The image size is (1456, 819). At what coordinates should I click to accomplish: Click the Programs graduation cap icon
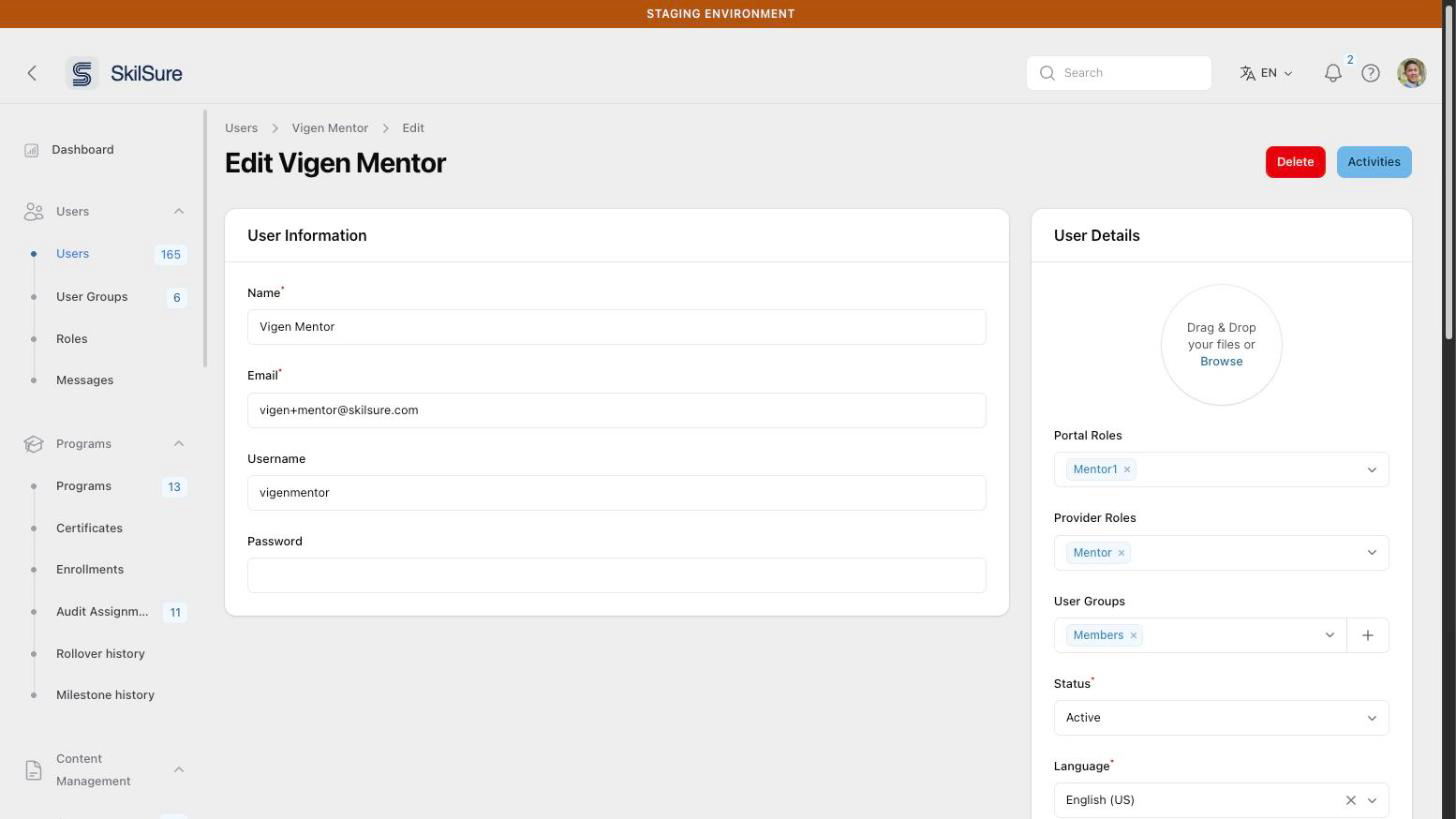pyautogui.click(x=33, y=444)
